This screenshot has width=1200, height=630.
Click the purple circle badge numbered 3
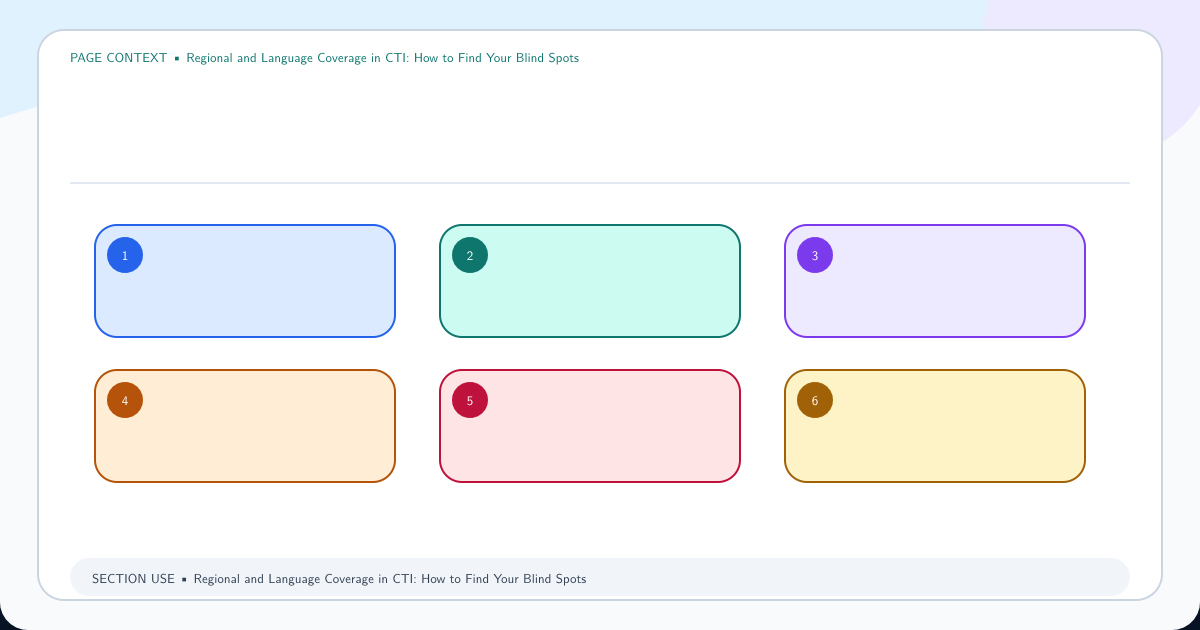coord(815,255)
